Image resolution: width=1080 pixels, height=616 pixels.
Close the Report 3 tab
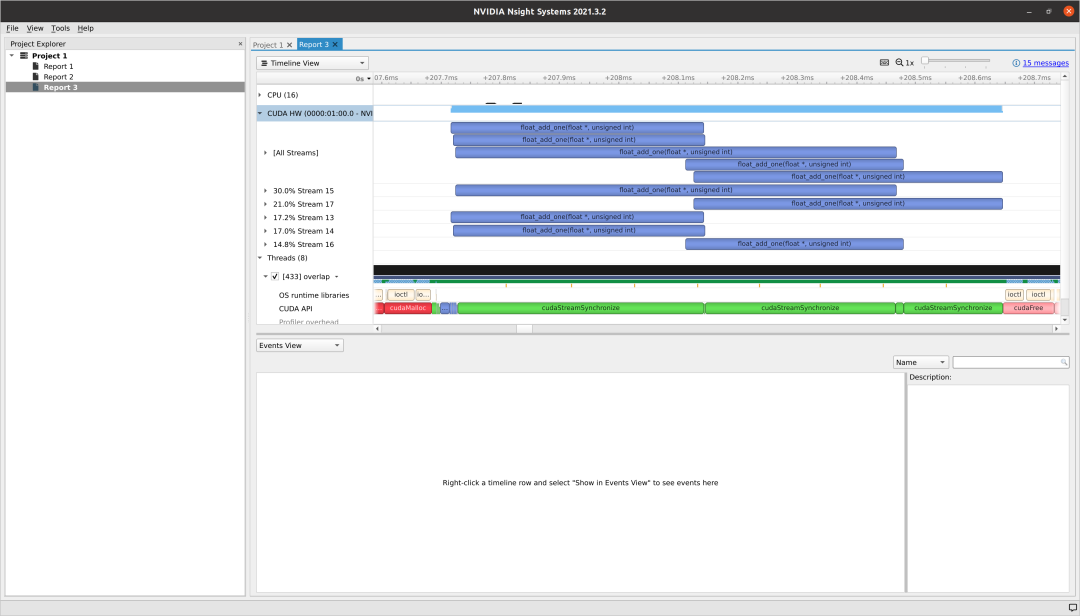(x=335, y=44)
